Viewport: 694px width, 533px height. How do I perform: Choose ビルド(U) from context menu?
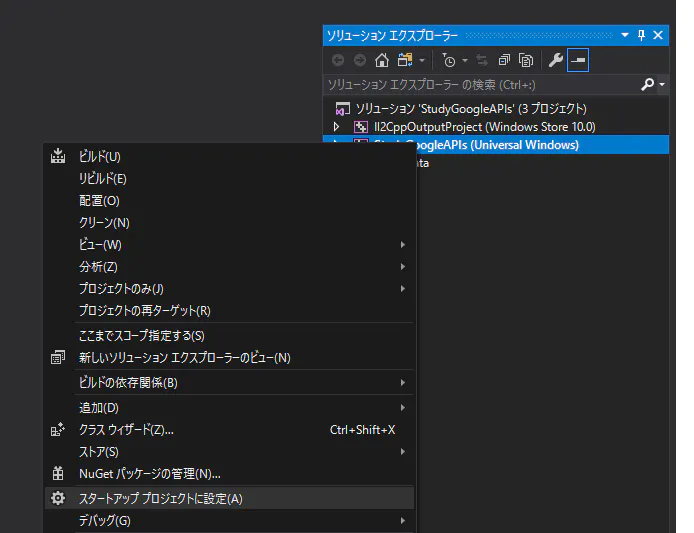click(x=229, y=156)
